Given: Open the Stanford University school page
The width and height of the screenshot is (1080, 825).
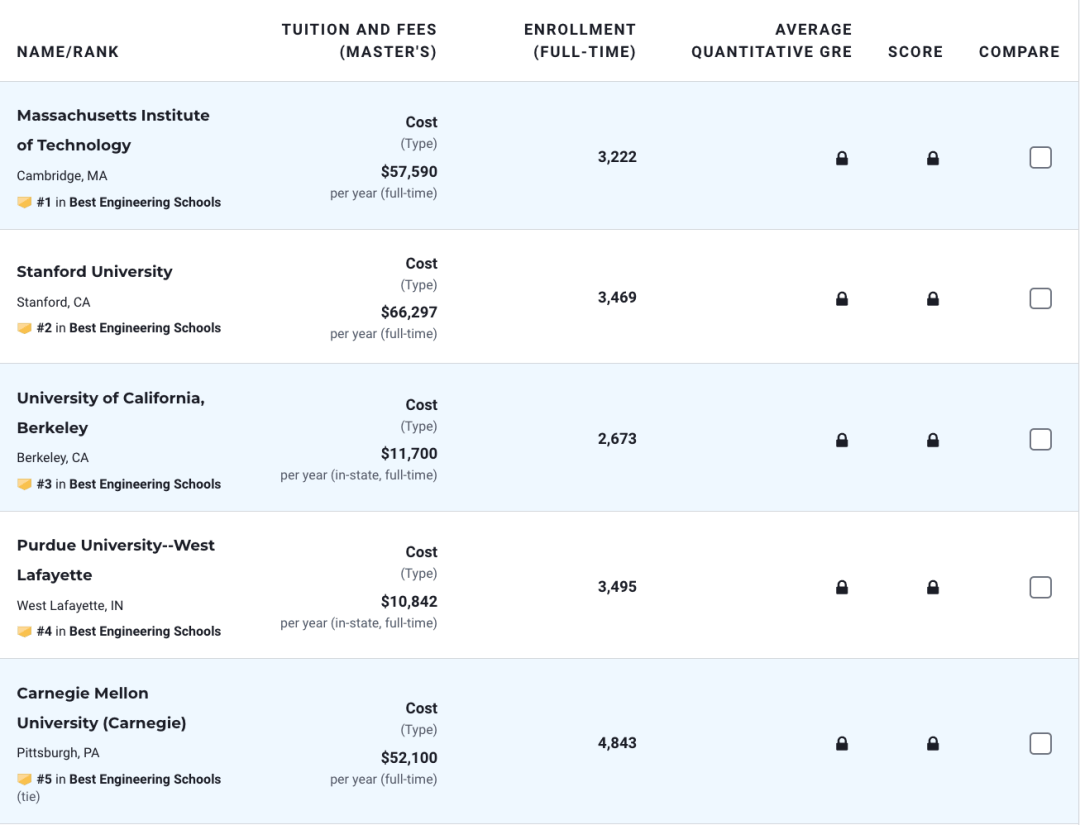Looking at the screenshot, I should point(94,271).
